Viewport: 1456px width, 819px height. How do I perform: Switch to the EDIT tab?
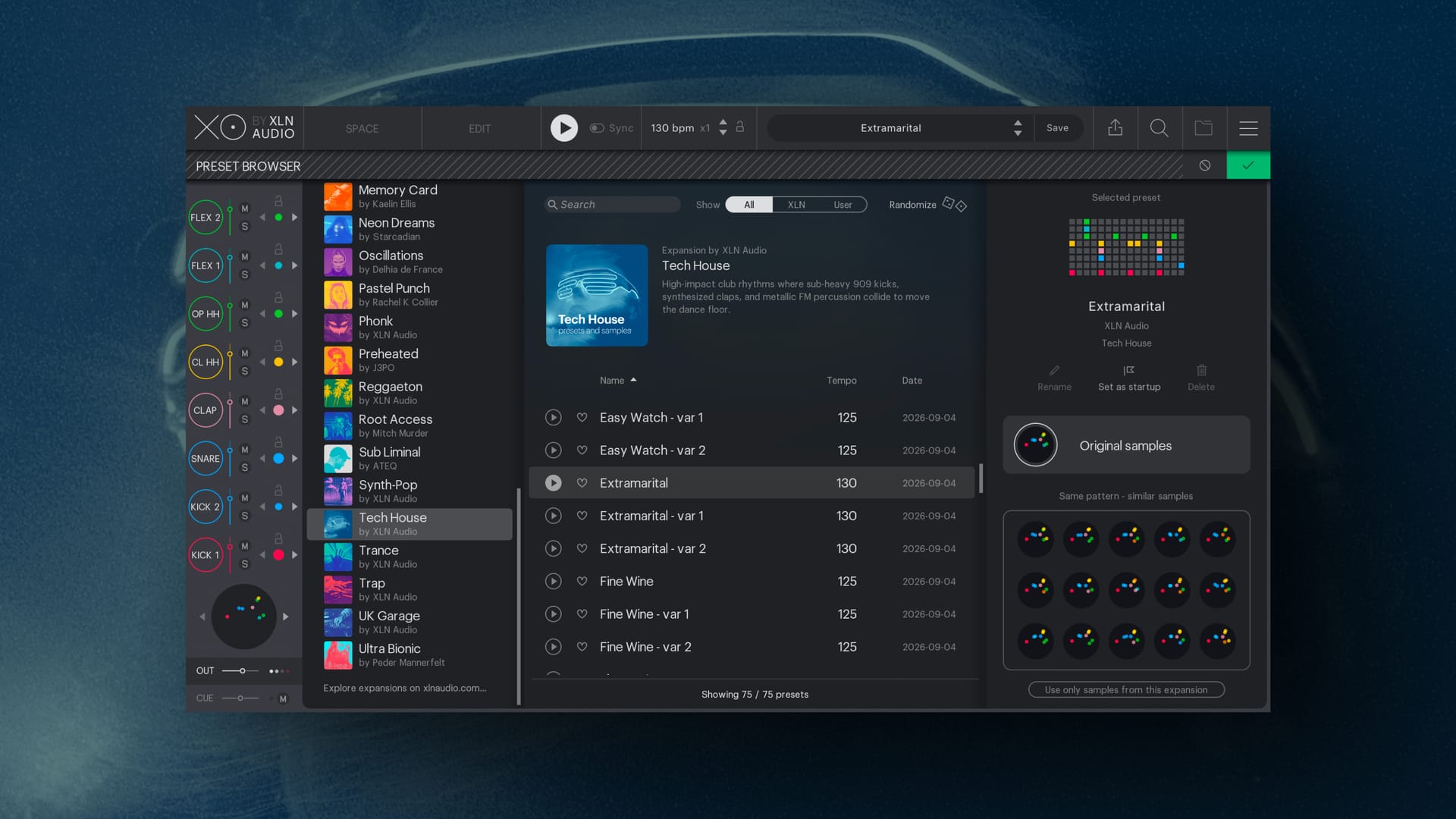[x=479, y=128]
